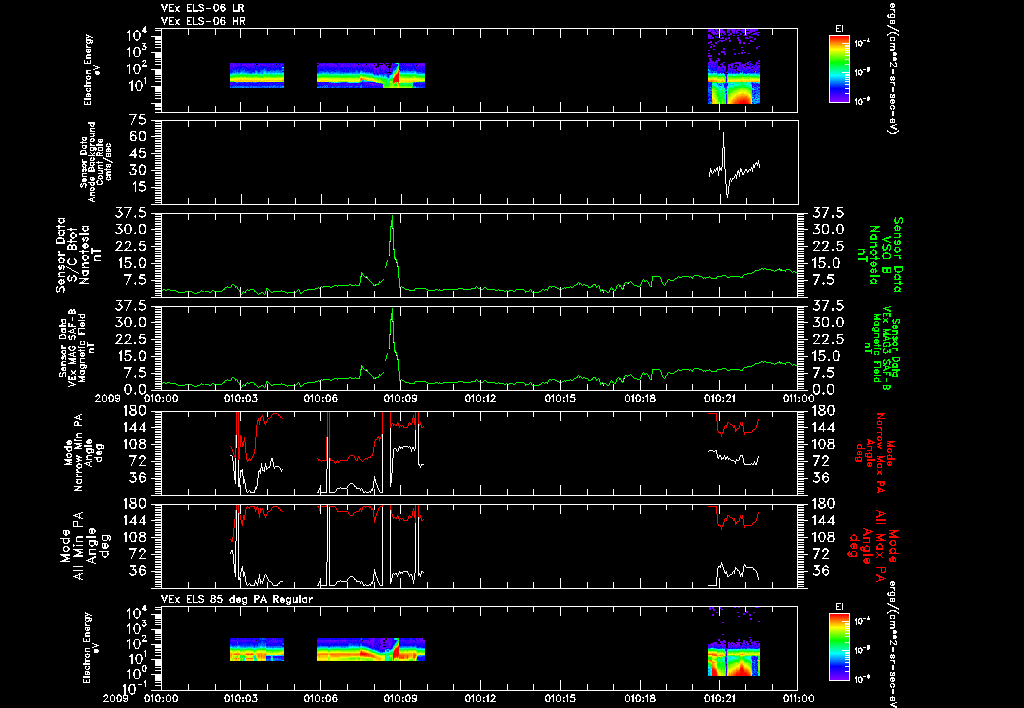Click the middle spectrogram segment in bottom 85 deg panel
Screen dimensions: 1024x708
371,650
